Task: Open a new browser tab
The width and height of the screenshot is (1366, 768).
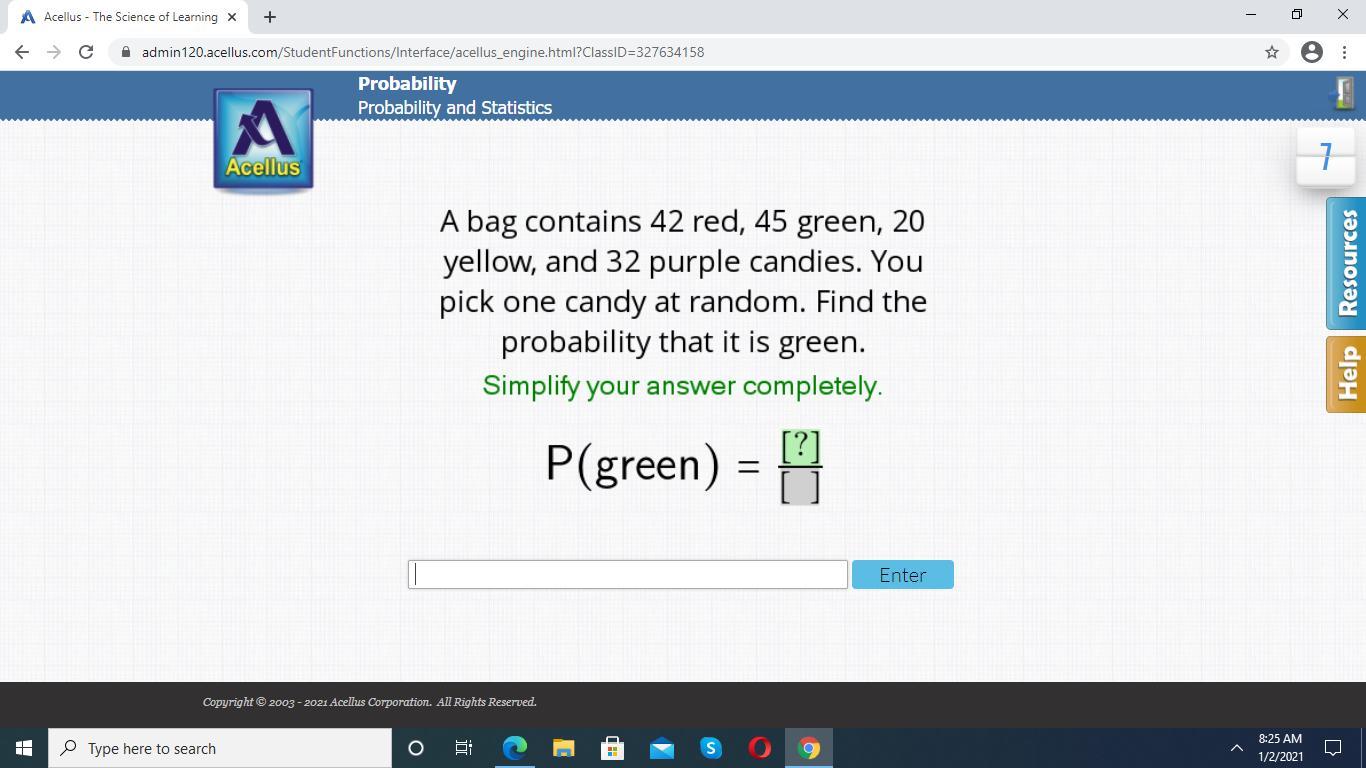Action: click(x=270, y=17)
